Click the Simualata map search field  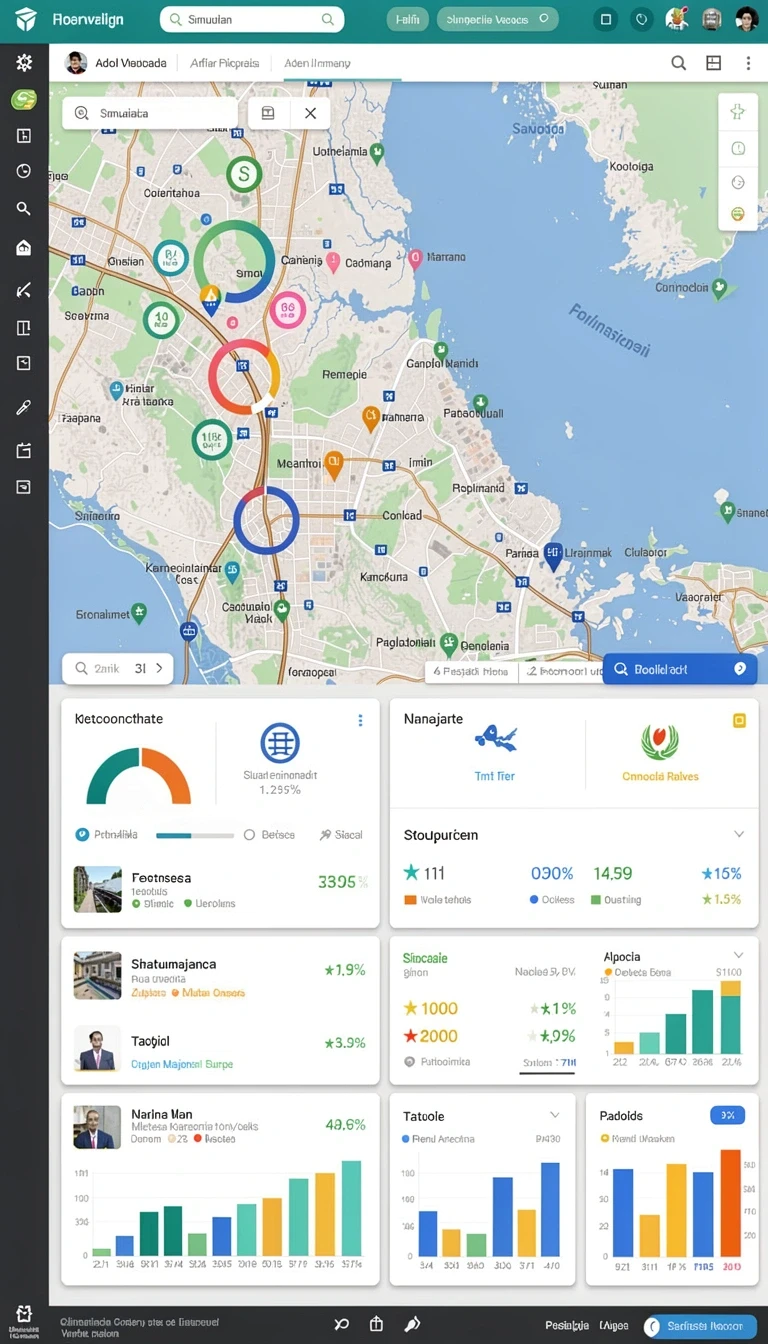point(150,113)
